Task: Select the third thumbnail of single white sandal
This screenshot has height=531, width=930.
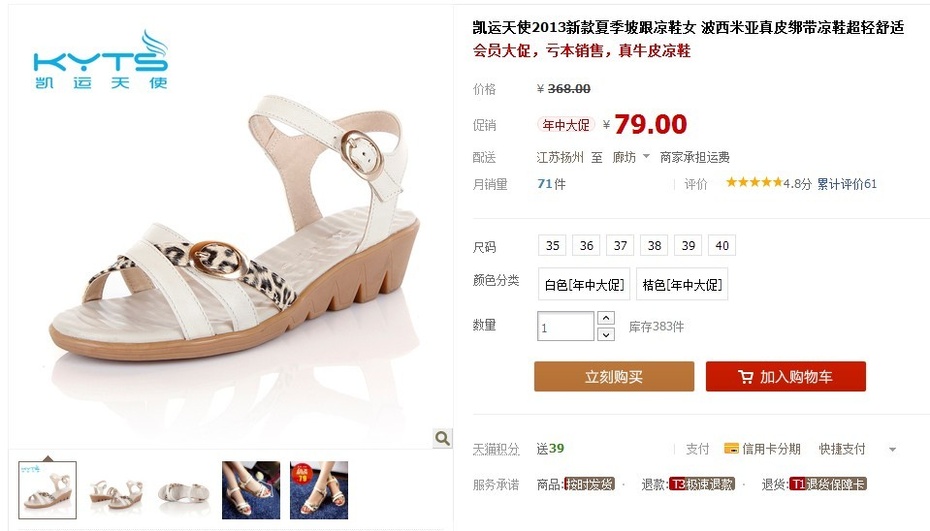Action: 183,490
